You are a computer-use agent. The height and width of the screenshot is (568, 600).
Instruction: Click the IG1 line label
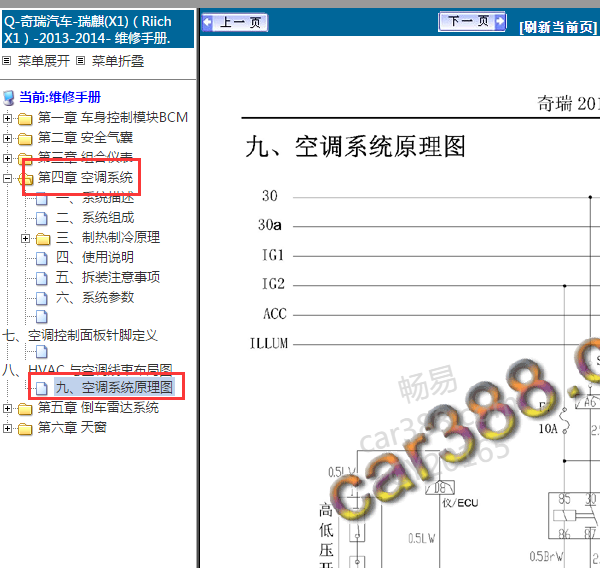click(x=273, y=255)
